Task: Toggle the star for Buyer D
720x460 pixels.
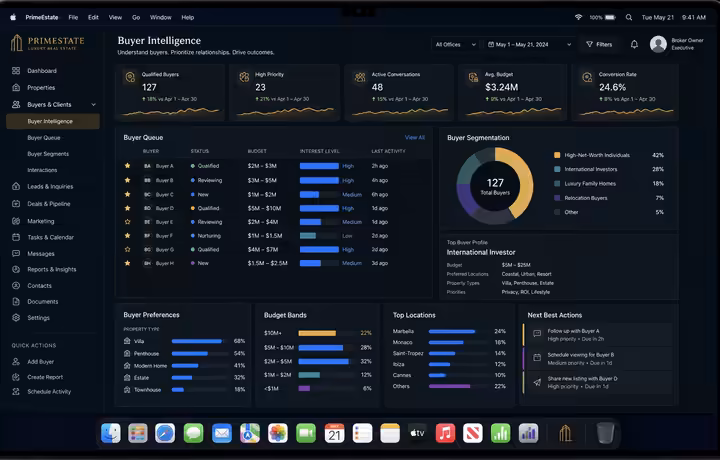Action: 128,208
